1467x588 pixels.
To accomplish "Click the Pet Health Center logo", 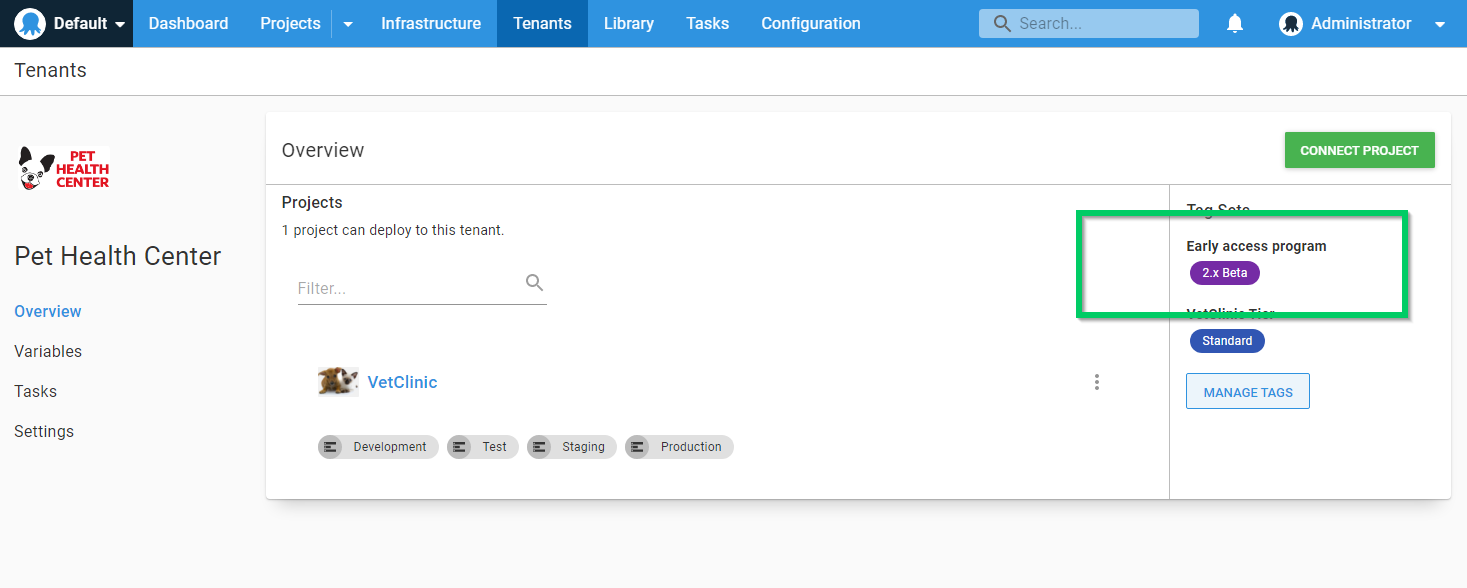I will click(64, 169).
